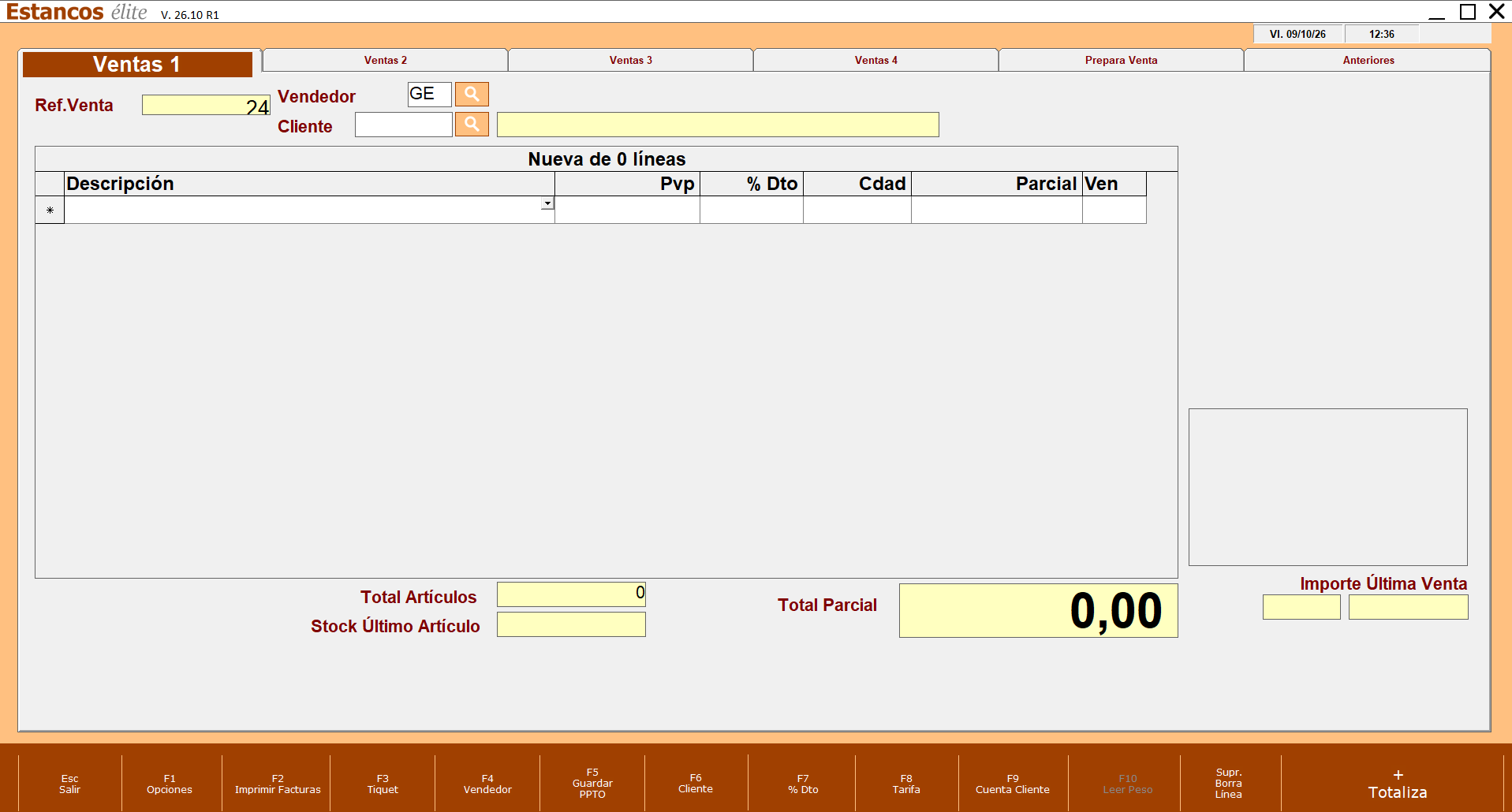Viewport: 1512px width, 812px height.
Task: Click the Parcial cell of new row
Action: (x=997, y=210)
